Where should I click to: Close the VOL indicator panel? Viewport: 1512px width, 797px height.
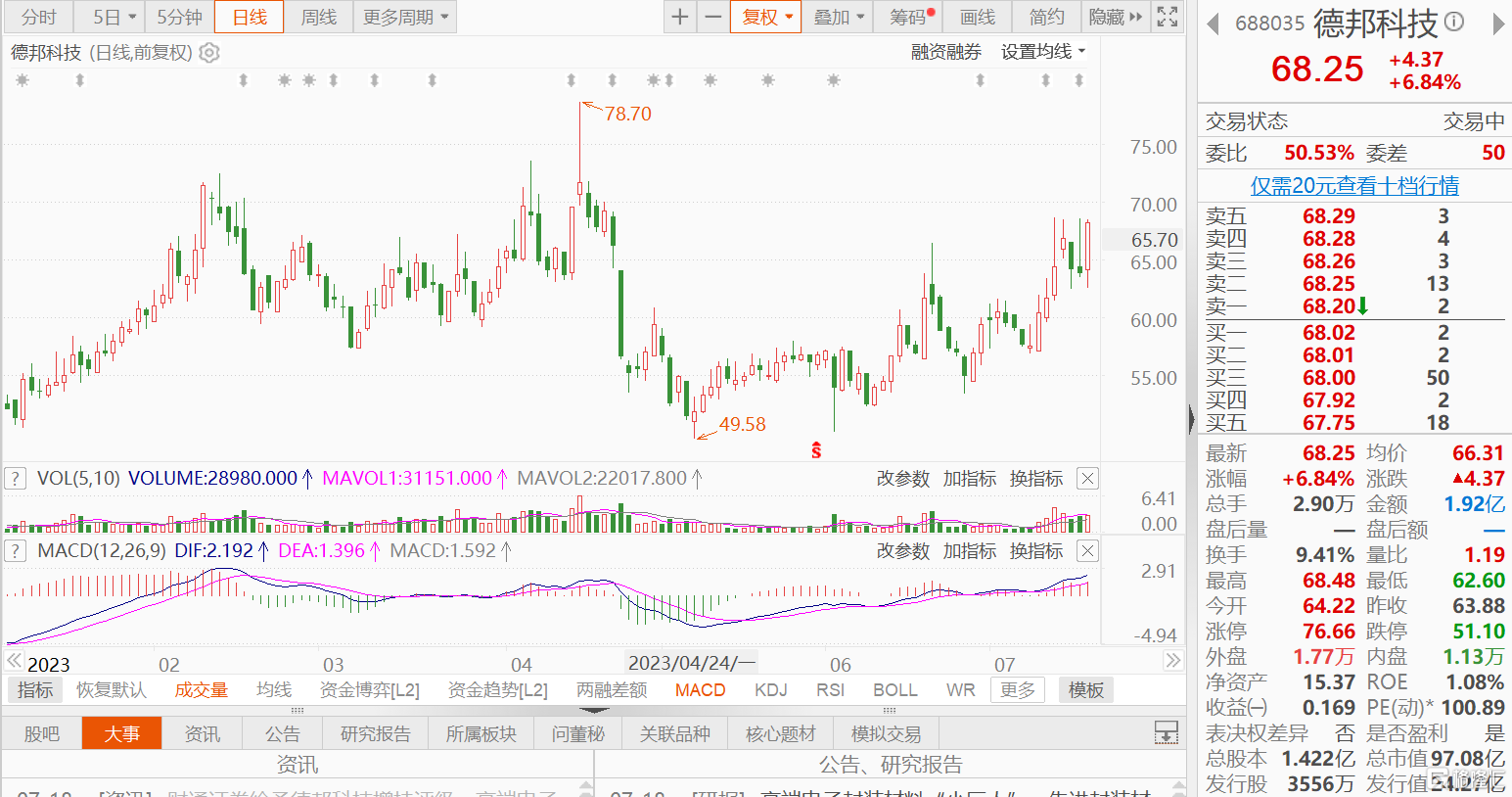[1087, 479]
